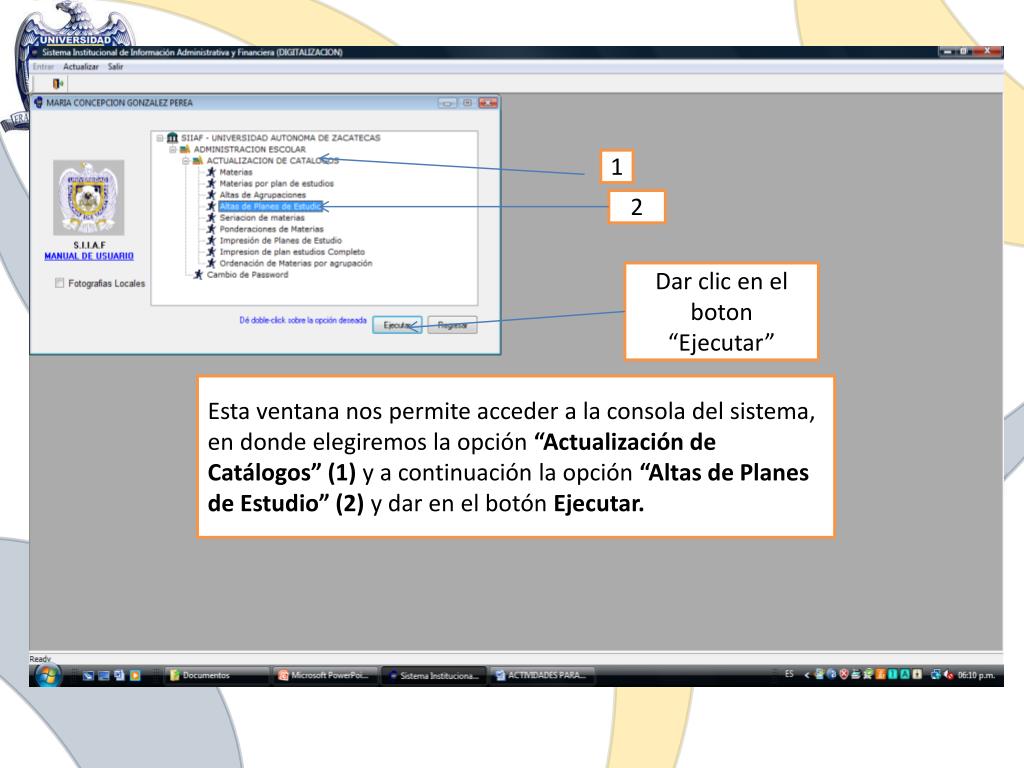Click icon beside Ponderaciones de Materias
1024x768 pixels.
click(210, 229)
